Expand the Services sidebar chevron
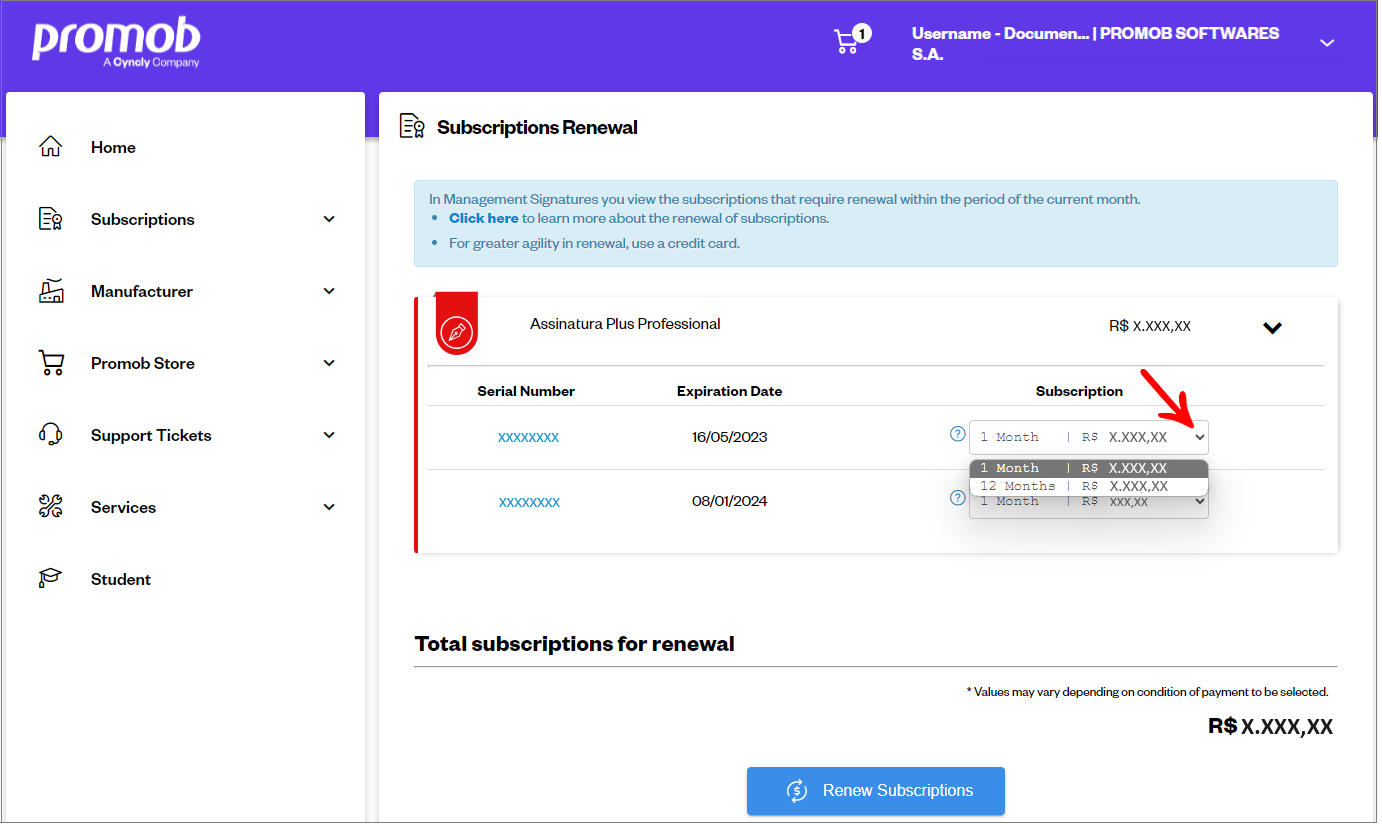Screen dimensions: 1382x831 click(329, 507)
